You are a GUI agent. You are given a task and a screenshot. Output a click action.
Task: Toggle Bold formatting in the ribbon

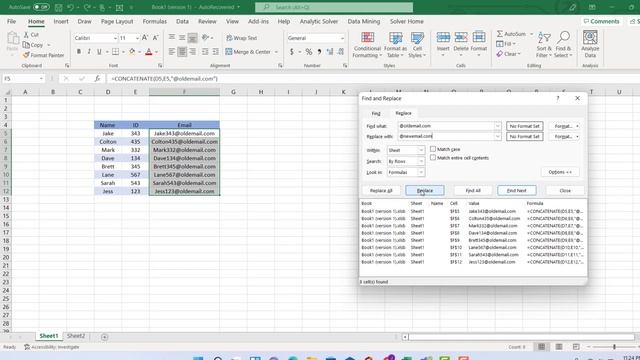[79, 52]
